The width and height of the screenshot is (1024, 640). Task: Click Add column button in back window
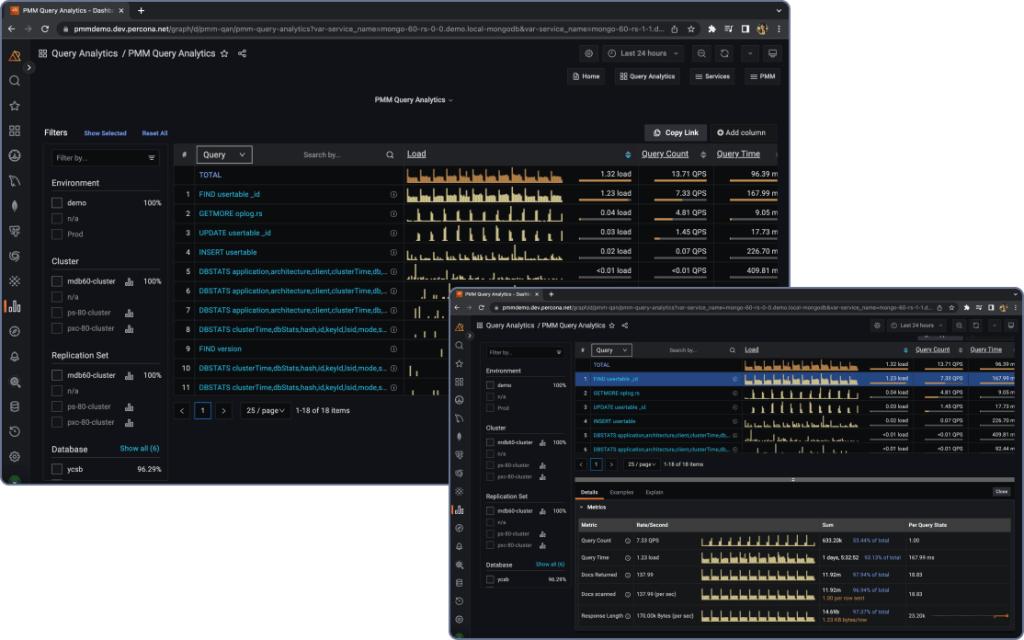pyautogui.click(x=741, y=133)
